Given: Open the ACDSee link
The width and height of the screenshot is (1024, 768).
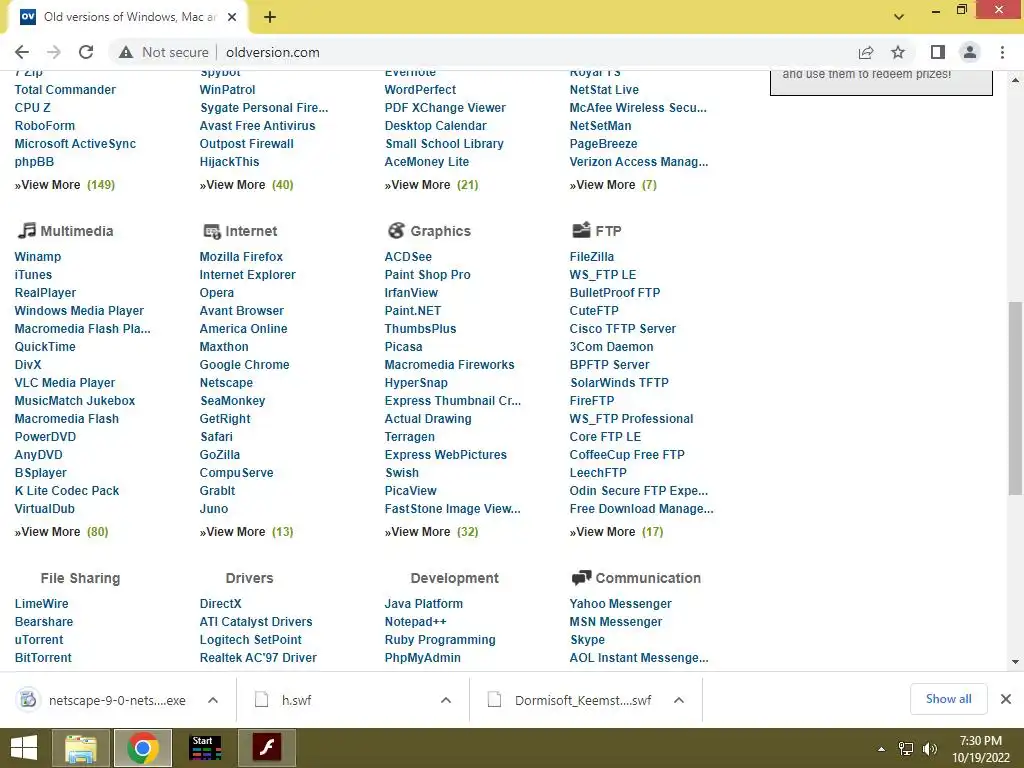Looking at the screenshot, I should pyautogui.click(x=408, y=257).
